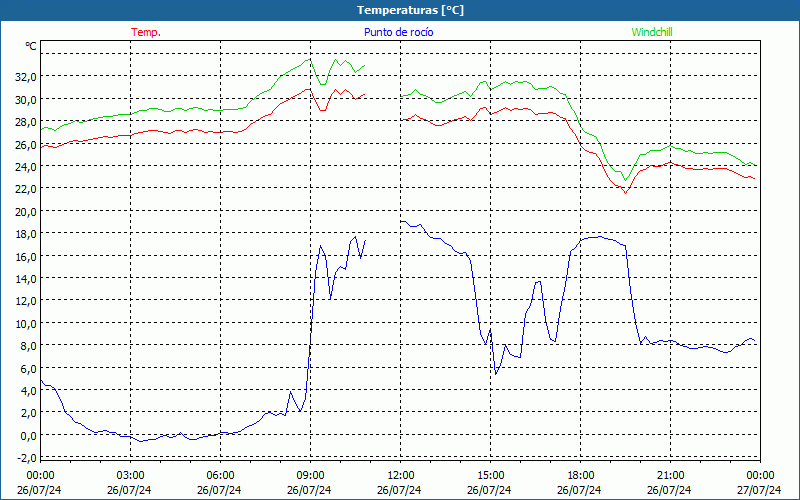800x500 pixels.
Task: Click the °C unit label on the axis
Action: 31,46
